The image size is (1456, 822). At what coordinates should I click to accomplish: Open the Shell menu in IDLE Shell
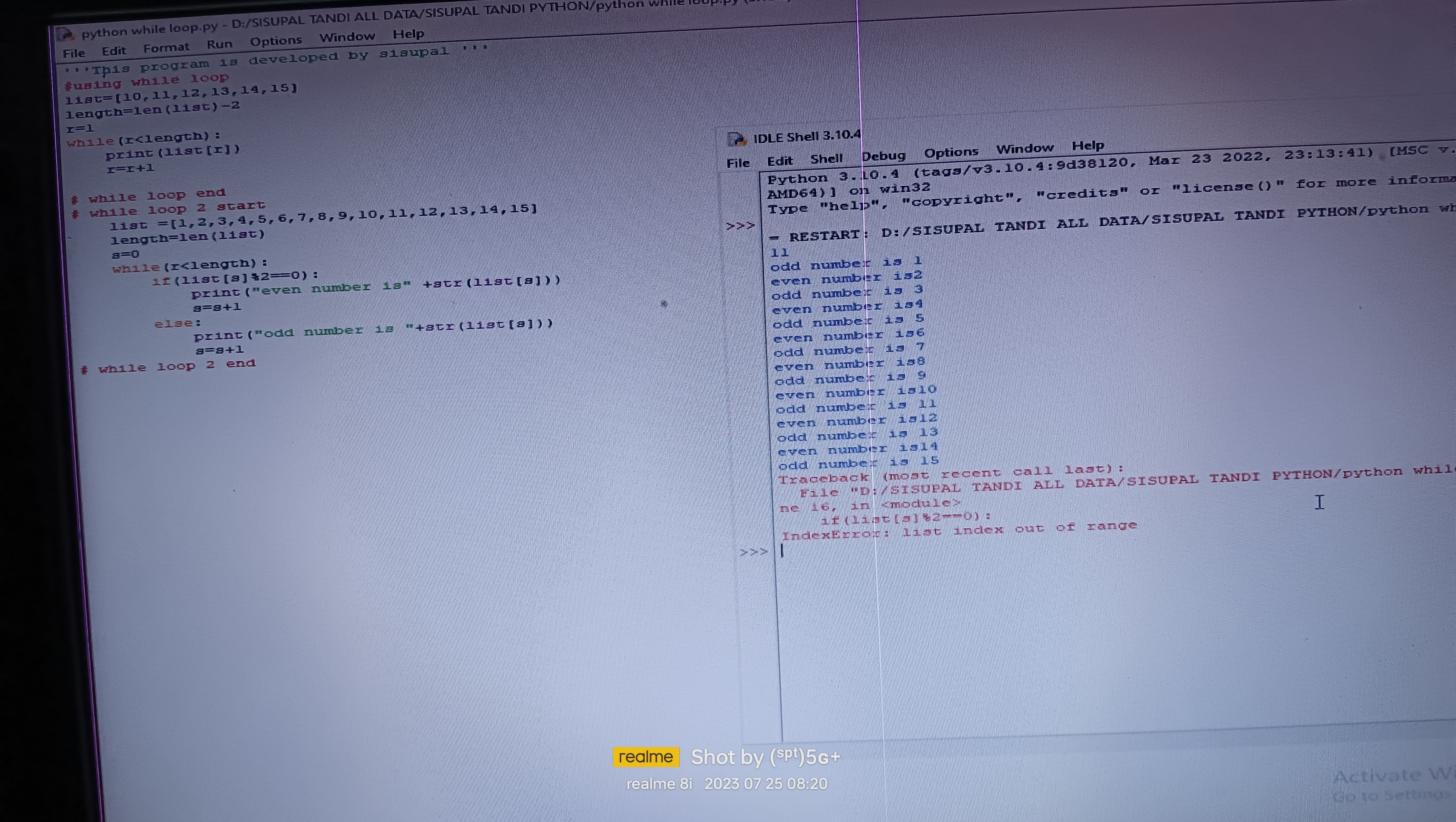pyautogui.click(x=826, y=159)
